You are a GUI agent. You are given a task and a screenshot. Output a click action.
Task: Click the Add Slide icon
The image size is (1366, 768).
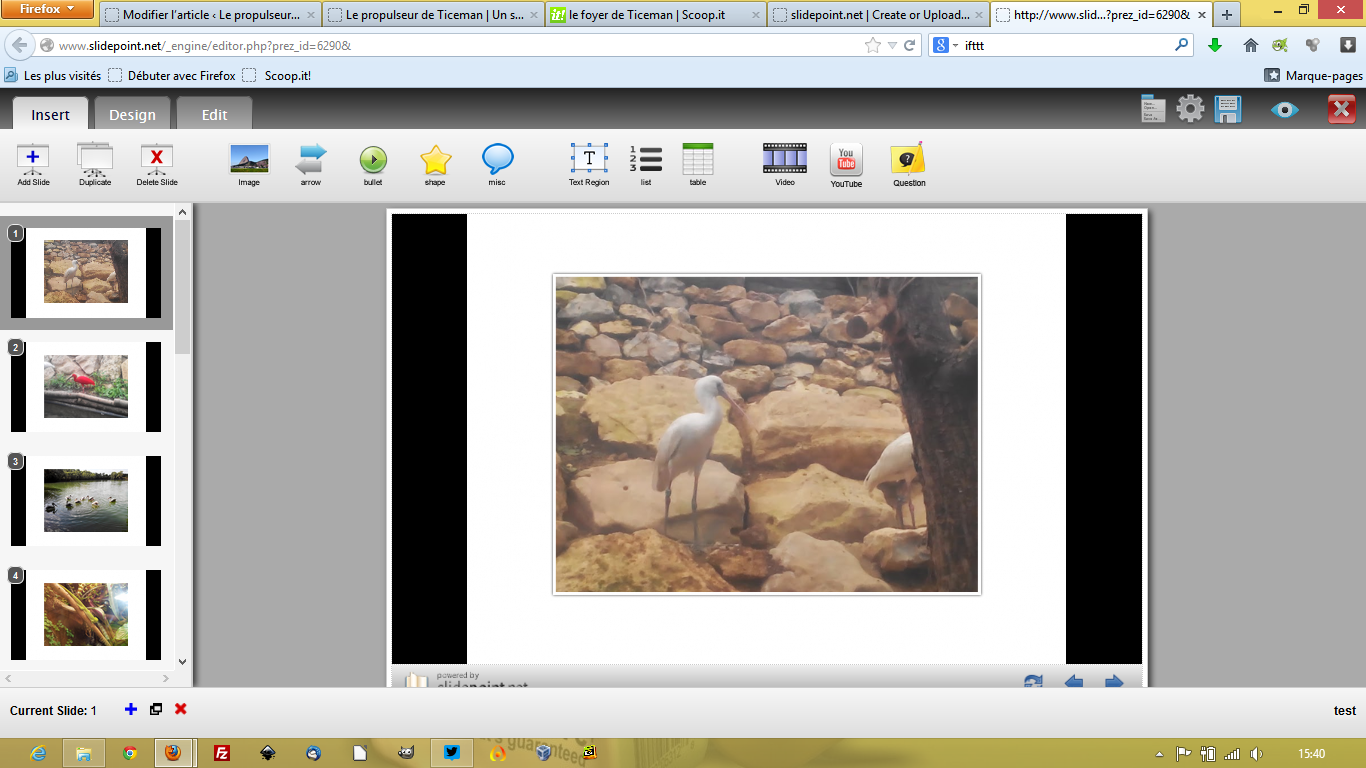point(33,160)
